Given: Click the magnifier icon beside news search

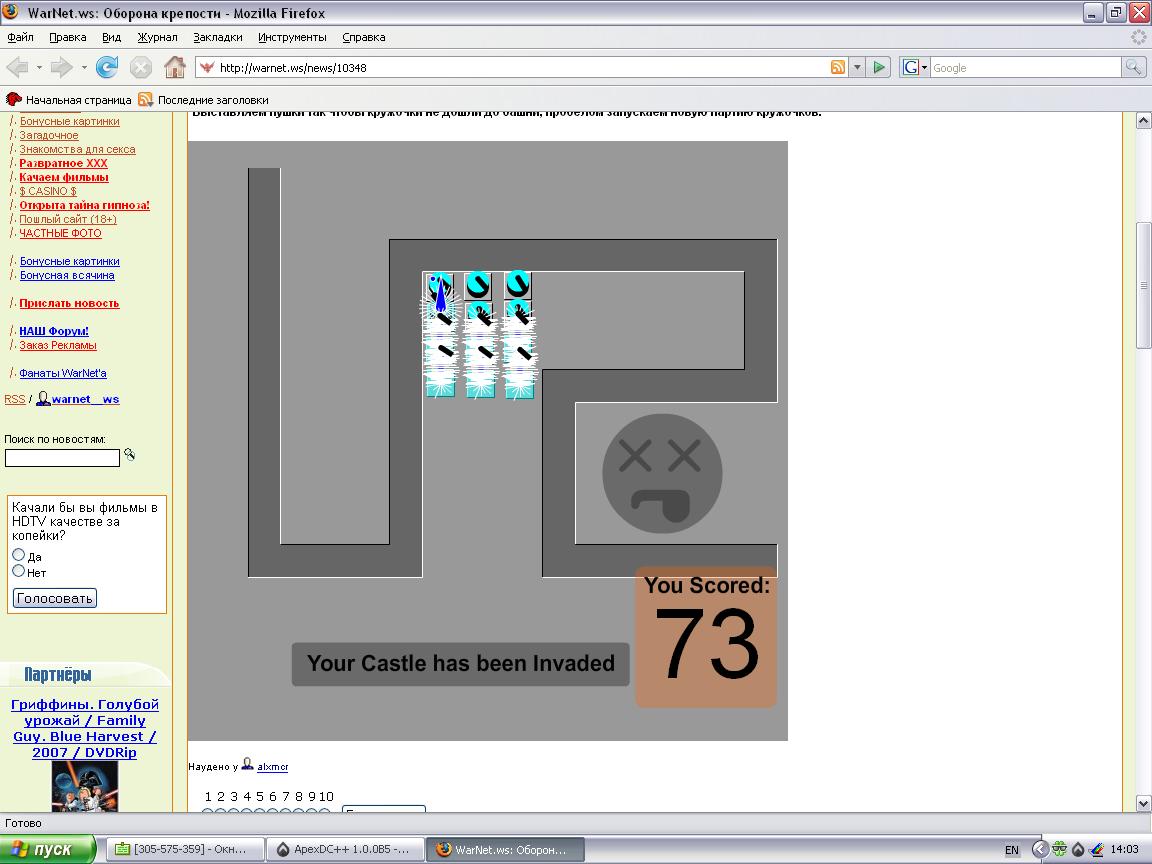Looking at the screenshot, I should click(129, 455).
